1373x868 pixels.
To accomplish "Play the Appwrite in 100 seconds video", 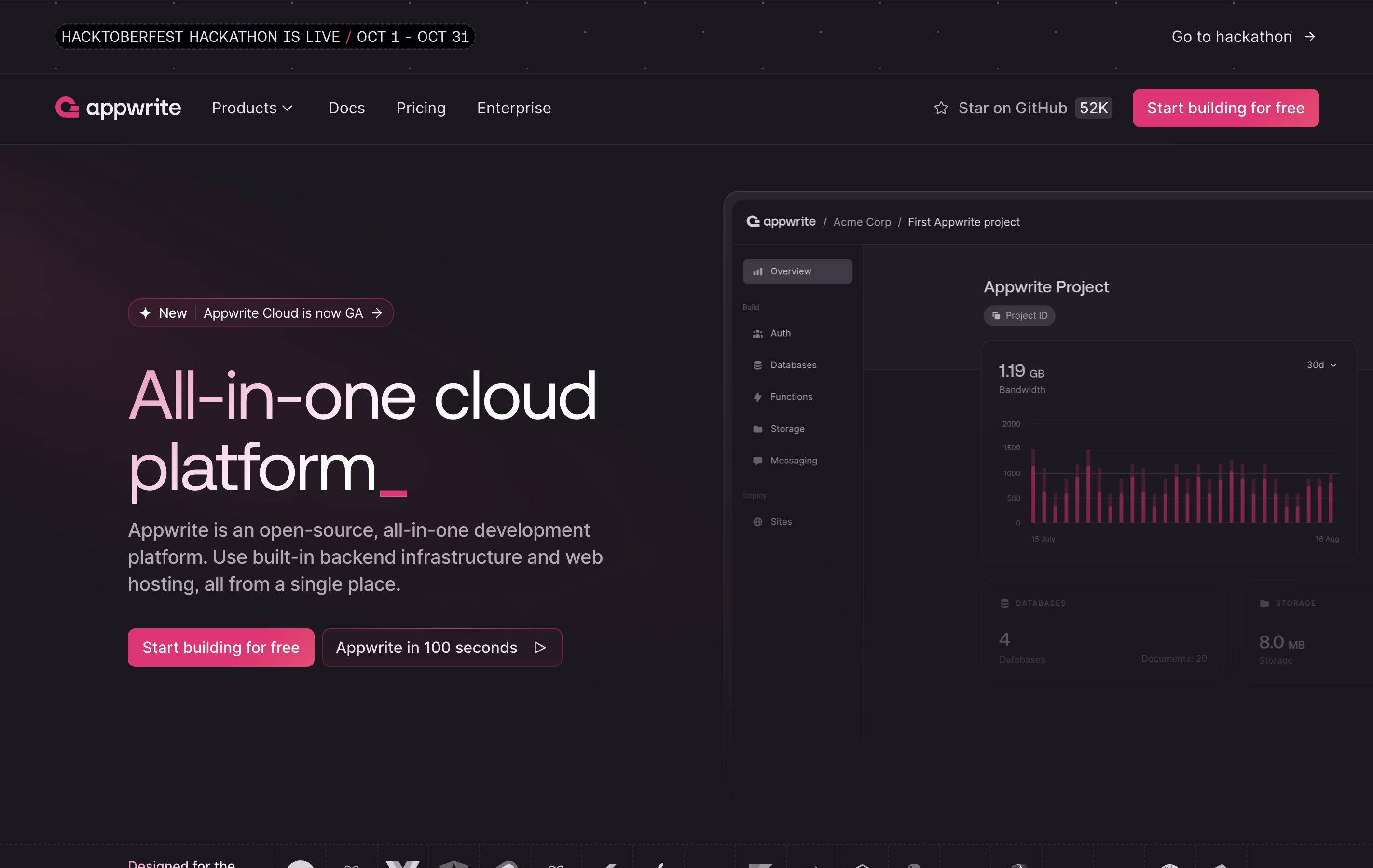I will 442,648.
